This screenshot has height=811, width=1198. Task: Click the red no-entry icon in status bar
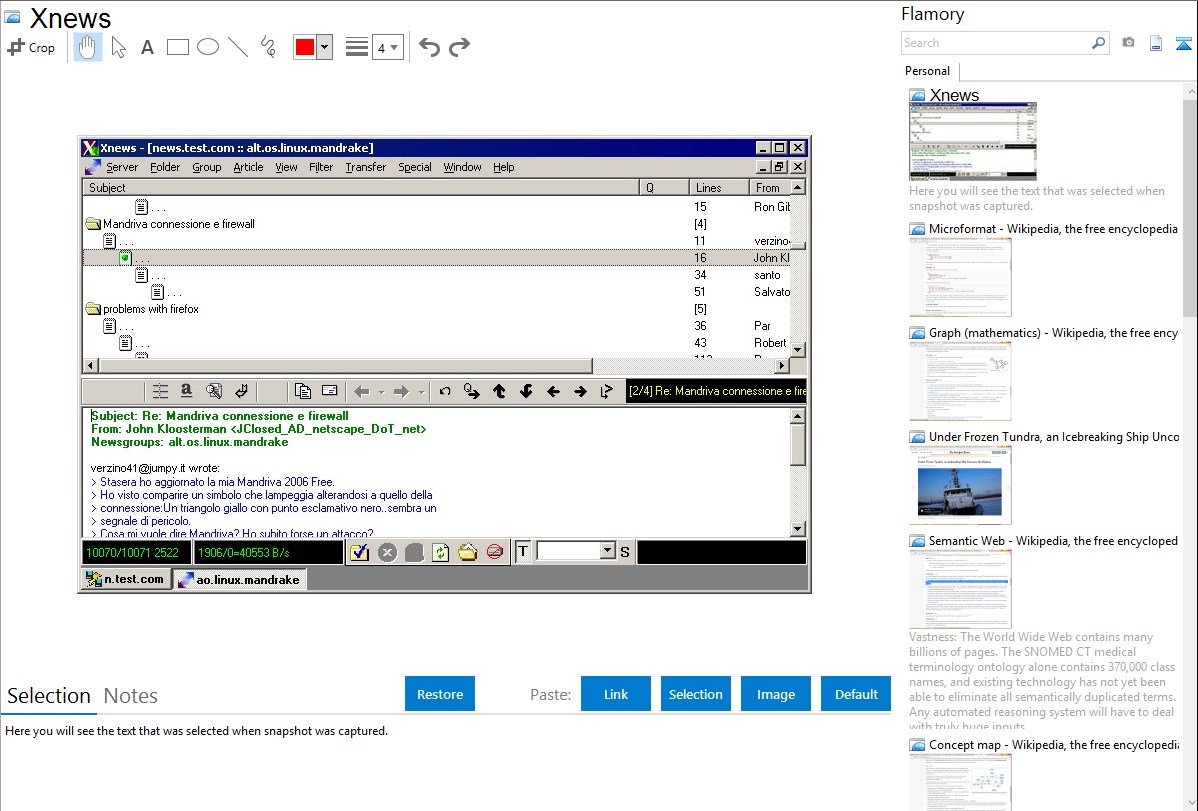(x=494, y=552)
